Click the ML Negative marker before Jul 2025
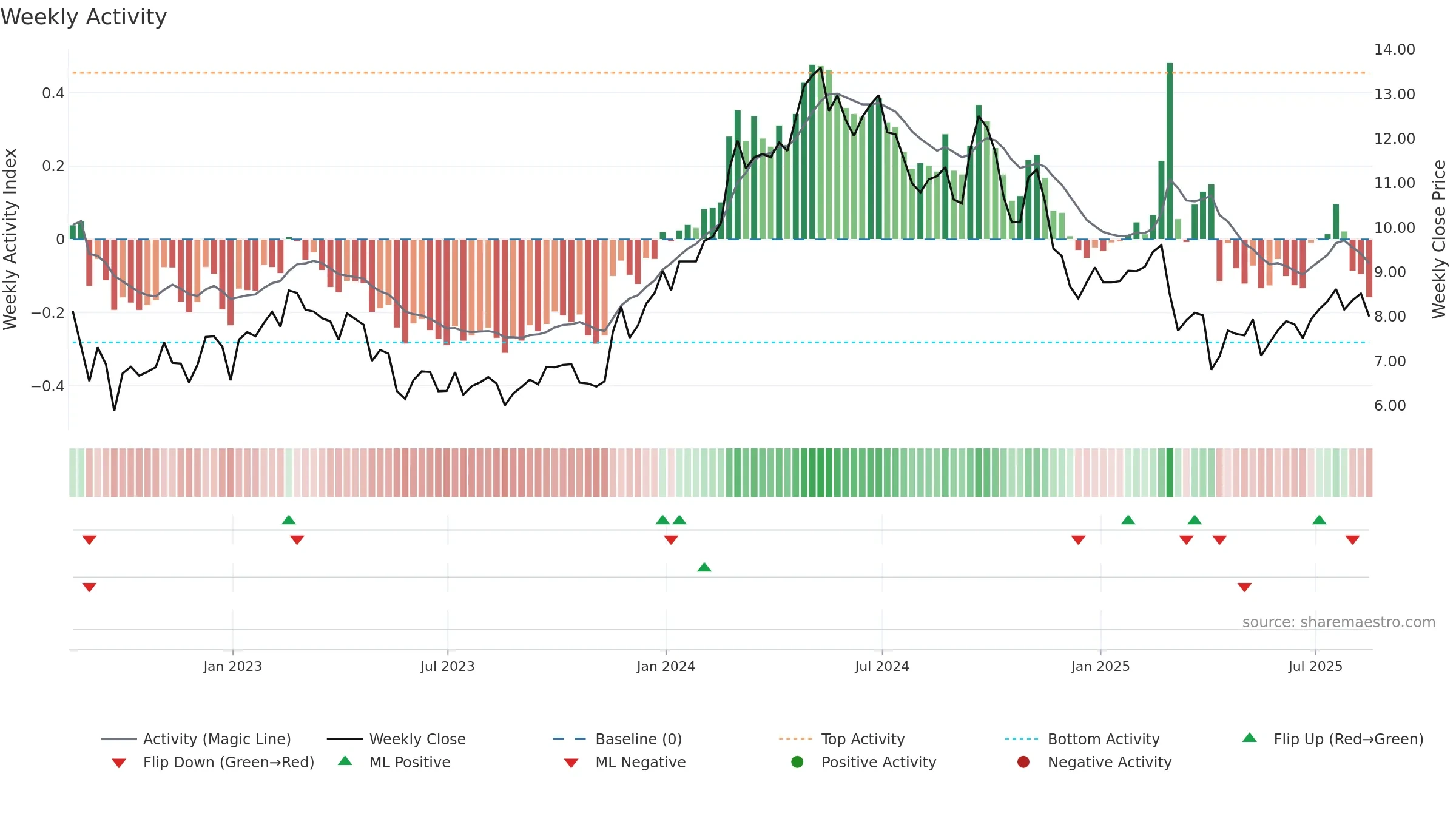Image resolution: width=1456 pixels, height=819 pixels. tap(1245, 587)
